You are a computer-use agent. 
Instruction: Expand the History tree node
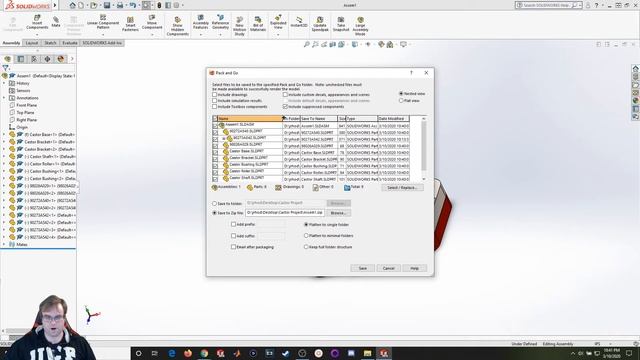(4, 83)
